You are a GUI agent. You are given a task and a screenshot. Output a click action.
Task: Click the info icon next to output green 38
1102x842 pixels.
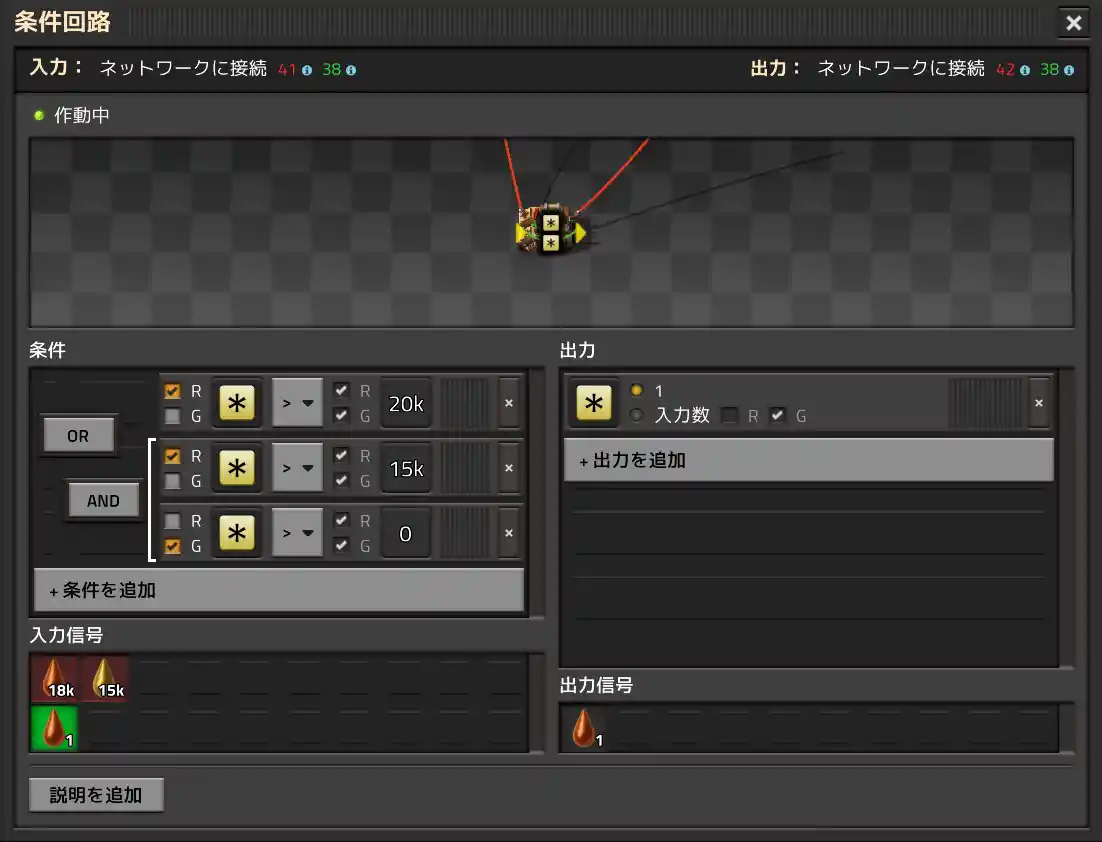coord(1068,70)
